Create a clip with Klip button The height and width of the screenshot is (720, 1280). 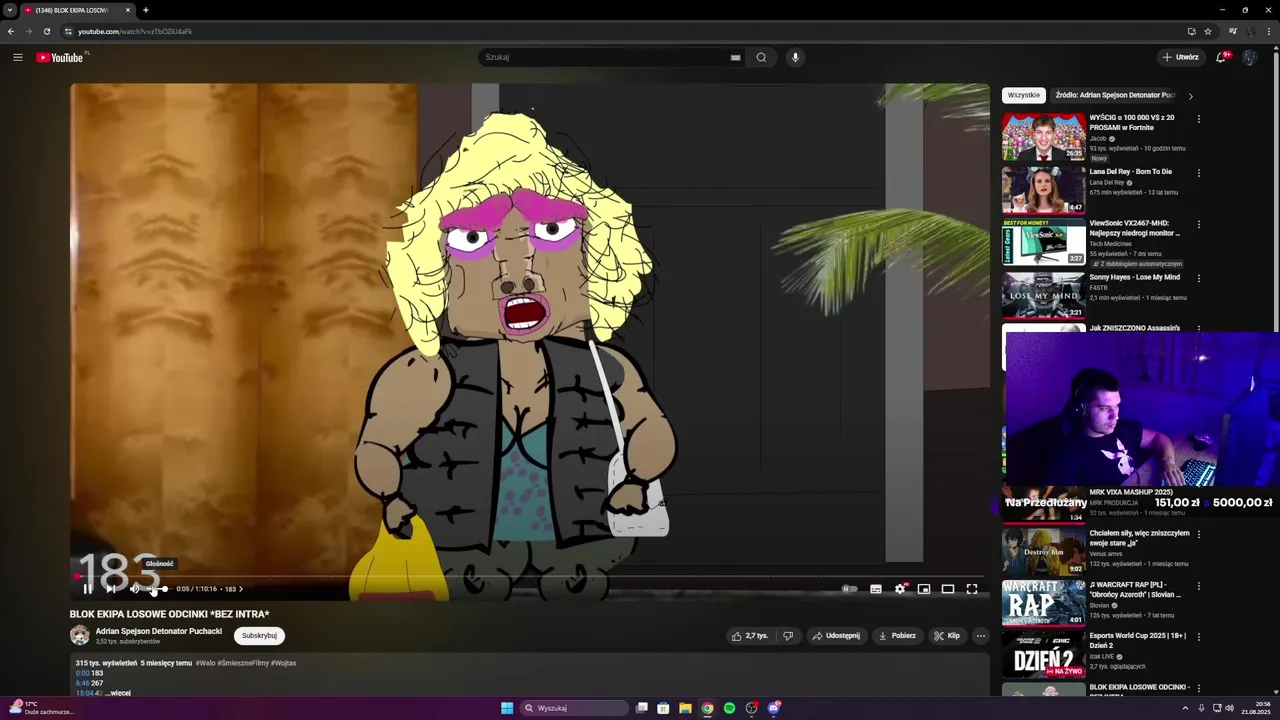click(x=947, y=635)
